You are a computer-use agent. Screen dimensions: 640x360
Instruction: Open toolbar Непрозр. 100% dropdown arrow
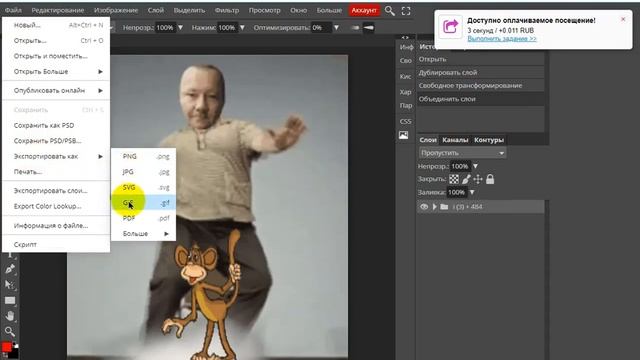pos(180,28)
